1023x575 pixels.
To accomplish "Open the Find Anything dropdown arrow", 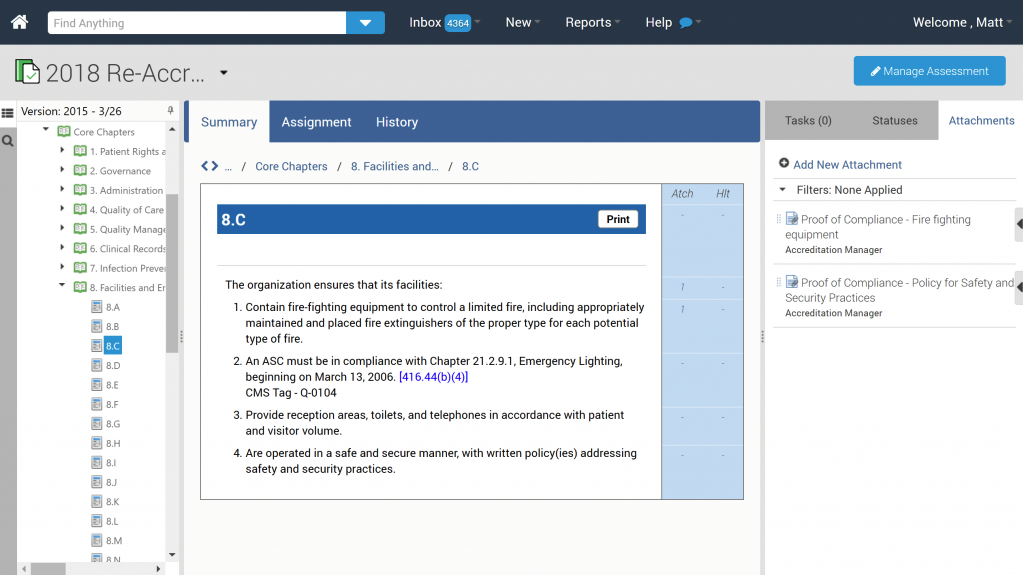I will tap(365, 23).
